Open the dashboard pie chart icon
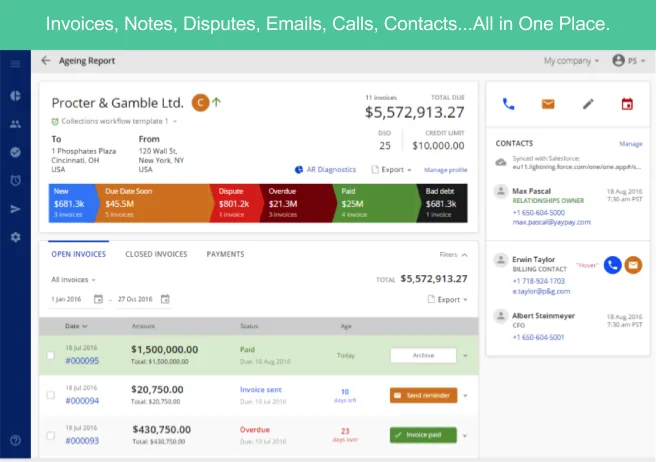 pos(16,95)
